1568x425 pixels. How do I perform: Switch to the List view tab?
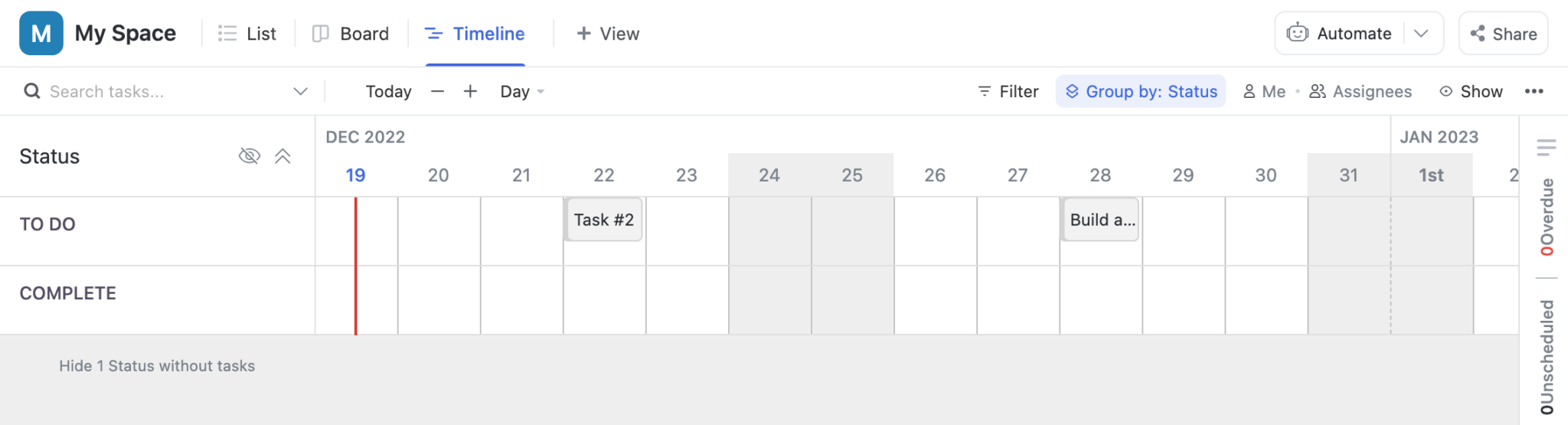click(x=247, y=33)
